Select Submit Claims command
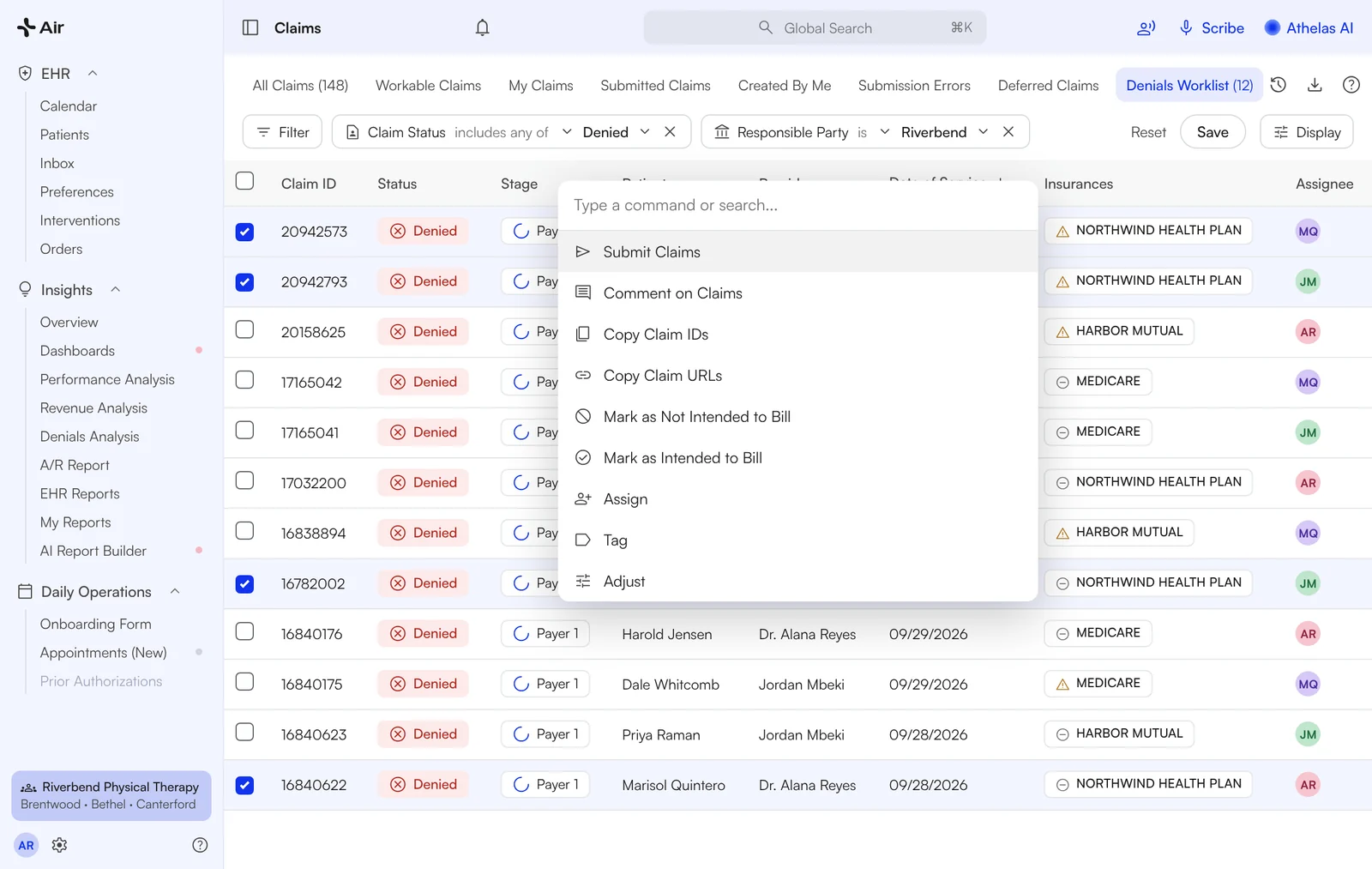1372x869 pixels. tap(797, 252)
